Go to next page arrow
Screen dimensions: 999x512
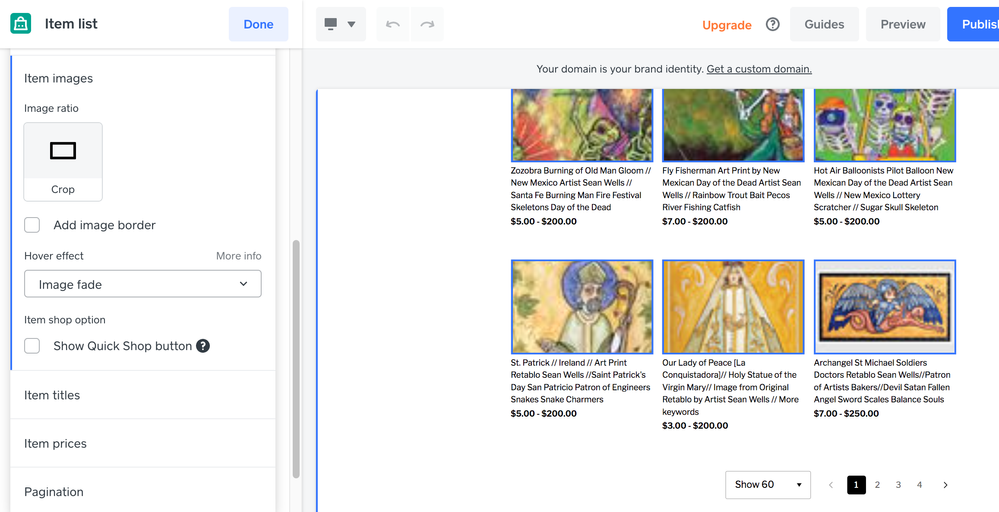click(x=945, y=485)
